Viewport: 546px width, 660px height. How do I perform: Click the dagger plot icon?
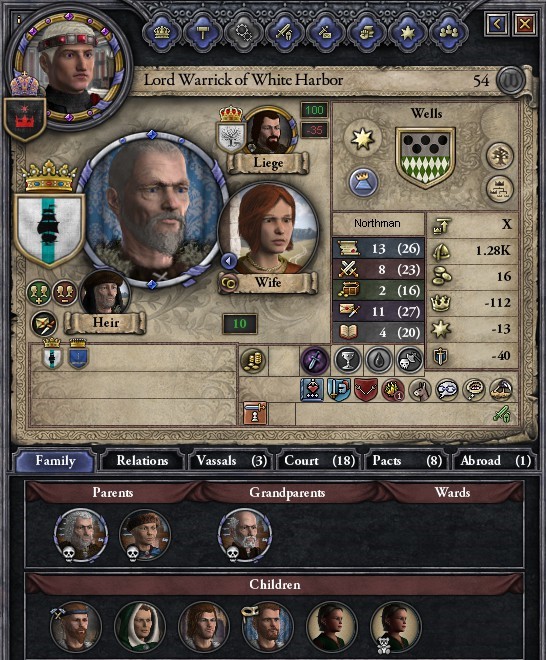(x=314, y=360)
